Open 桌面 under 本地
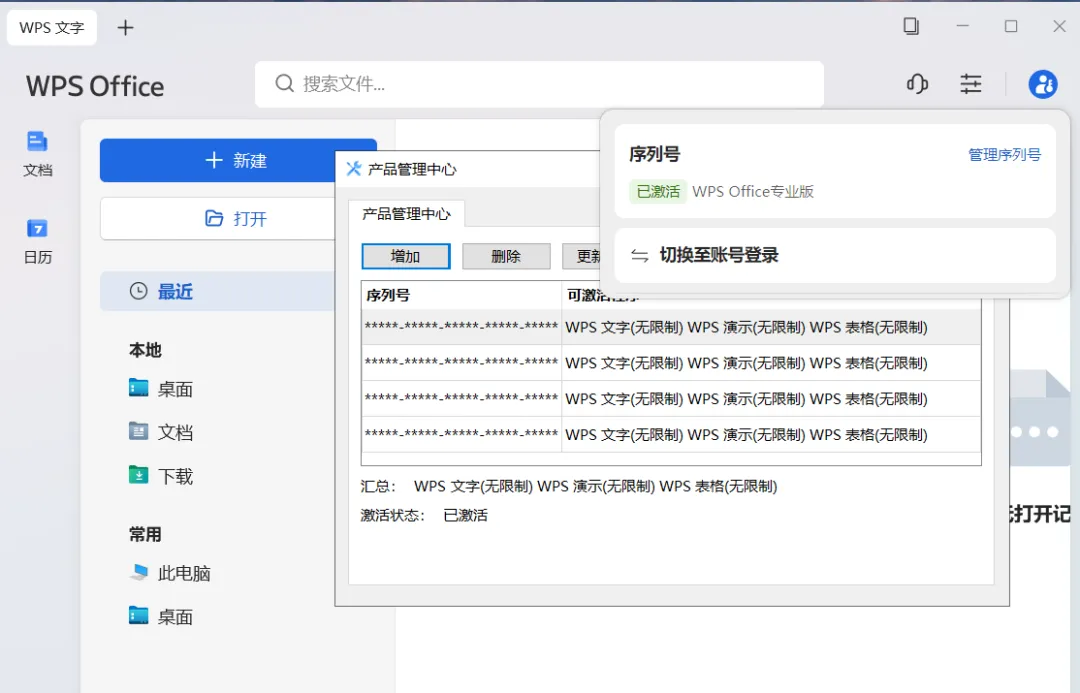 (161, 389)
